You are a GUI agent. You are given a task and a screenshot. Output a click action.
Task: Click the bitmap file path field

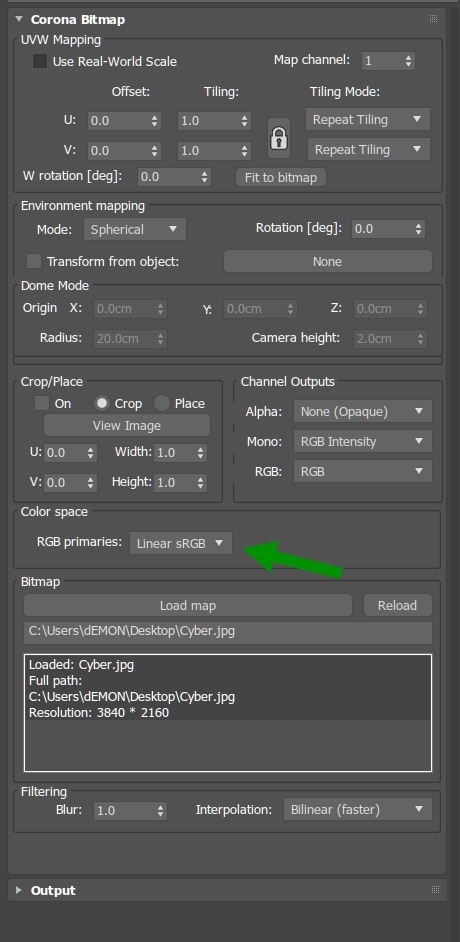click(228, 633)
